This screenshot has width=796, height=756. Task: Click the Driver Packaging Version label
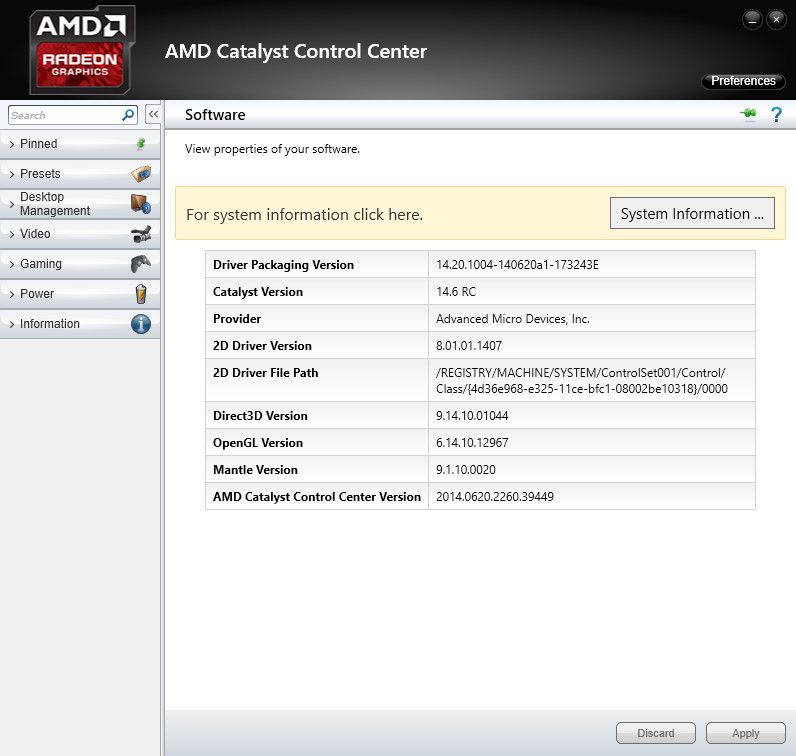coord(283,265)
